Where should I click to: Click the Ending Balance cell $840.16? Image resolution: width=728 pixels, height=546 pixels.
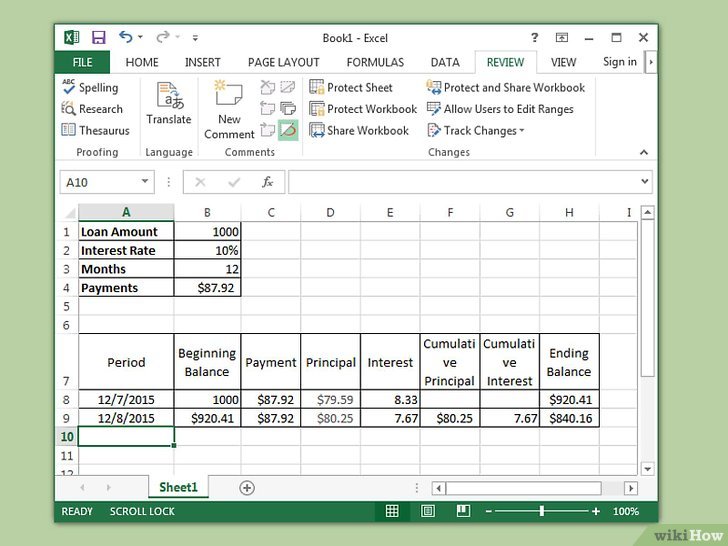(x=569, y=418)
